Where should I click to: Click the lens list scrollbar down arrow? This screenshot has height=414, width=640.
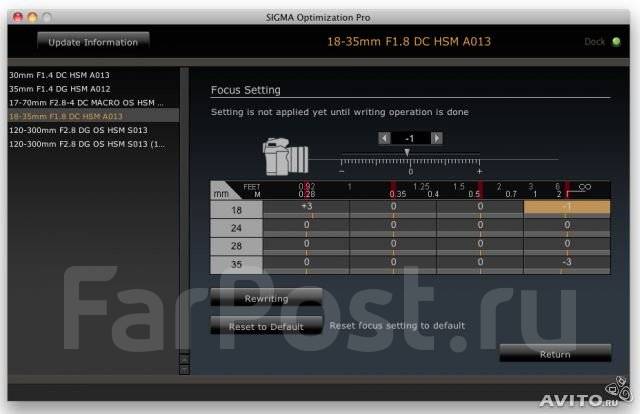coord(183,366)
